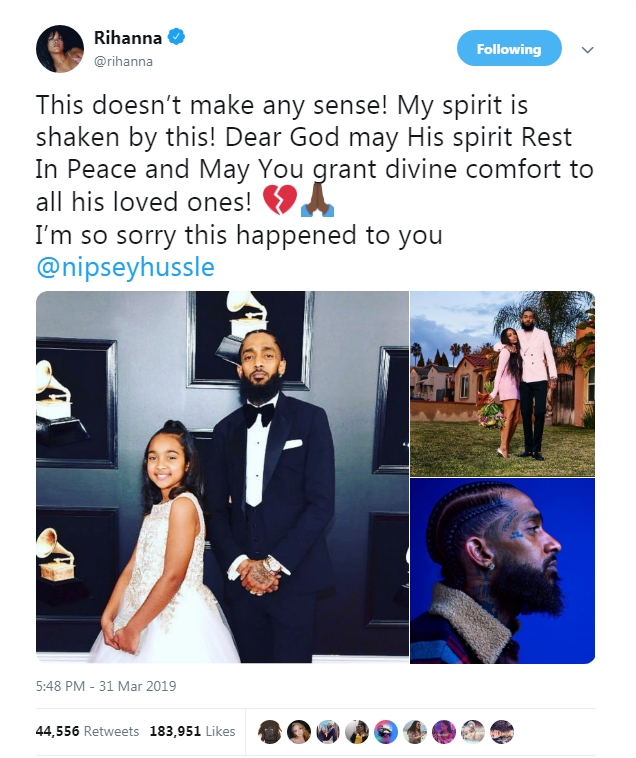Open the couple in pink outfits photo
This screenshot has width=636, height=758.
(503, 382)
